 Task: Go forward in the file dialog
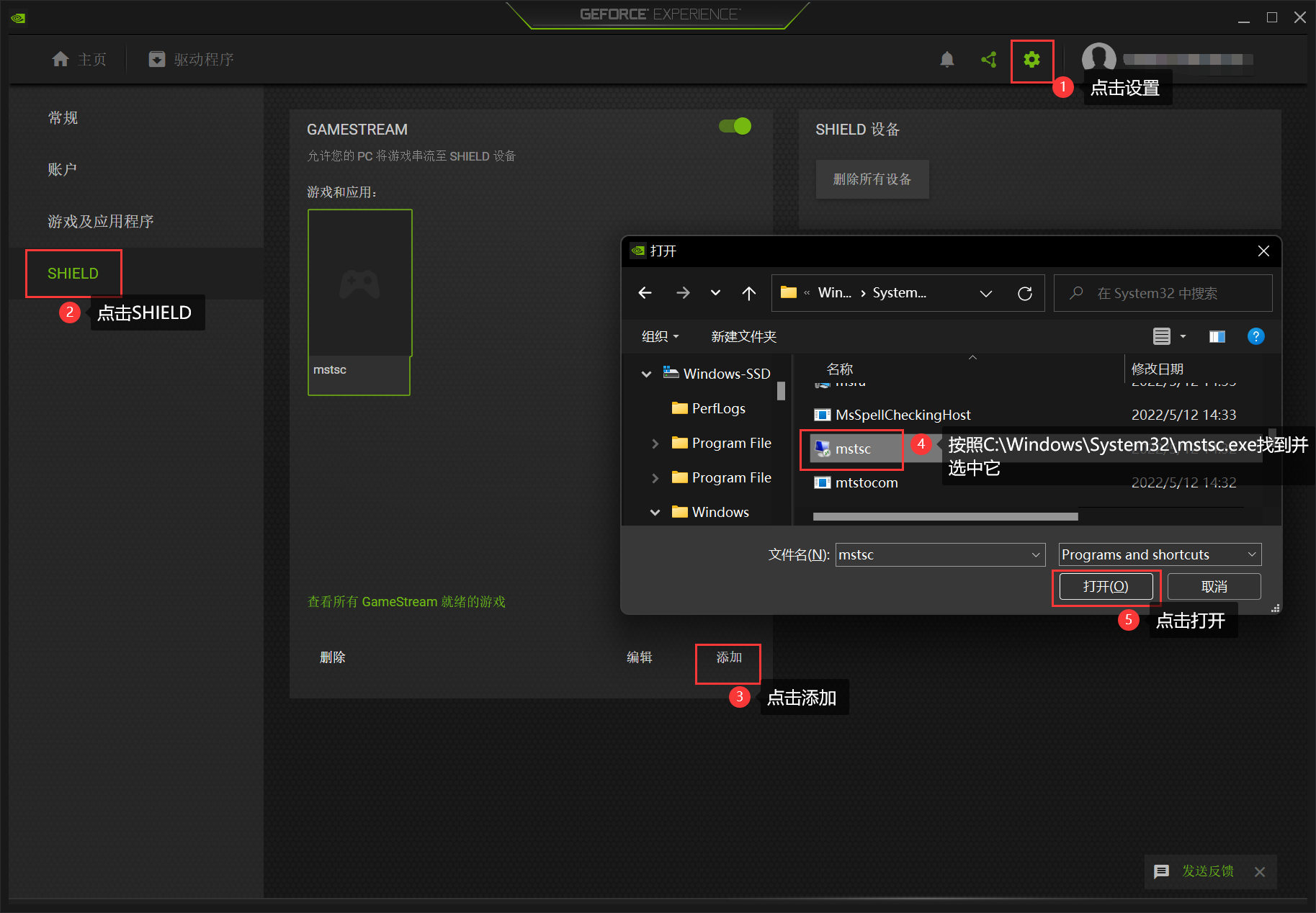683,293
